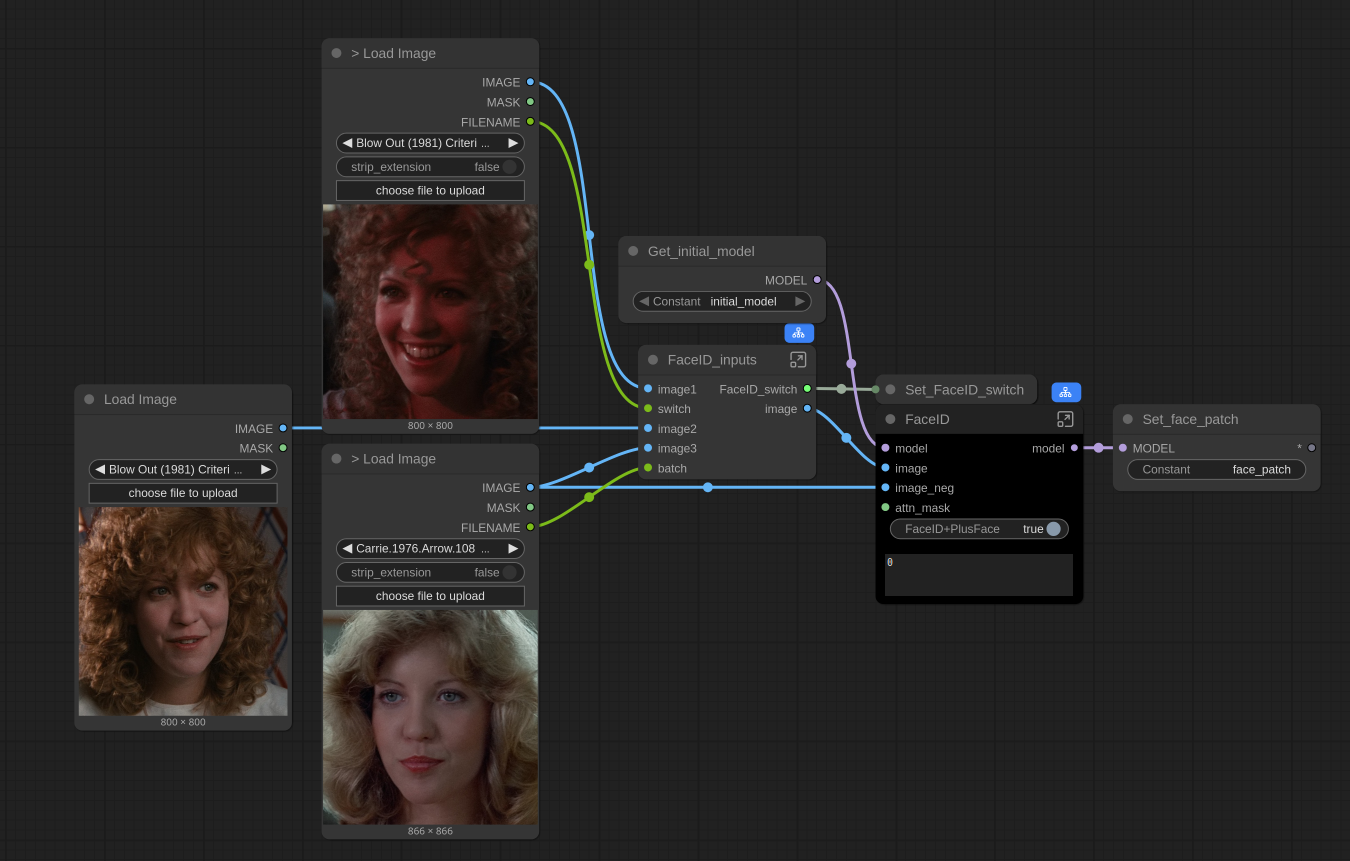Click the input port on Set_FaceID_switch
The width and height of the screenshot is (1350, 861).
click(876, 390)
